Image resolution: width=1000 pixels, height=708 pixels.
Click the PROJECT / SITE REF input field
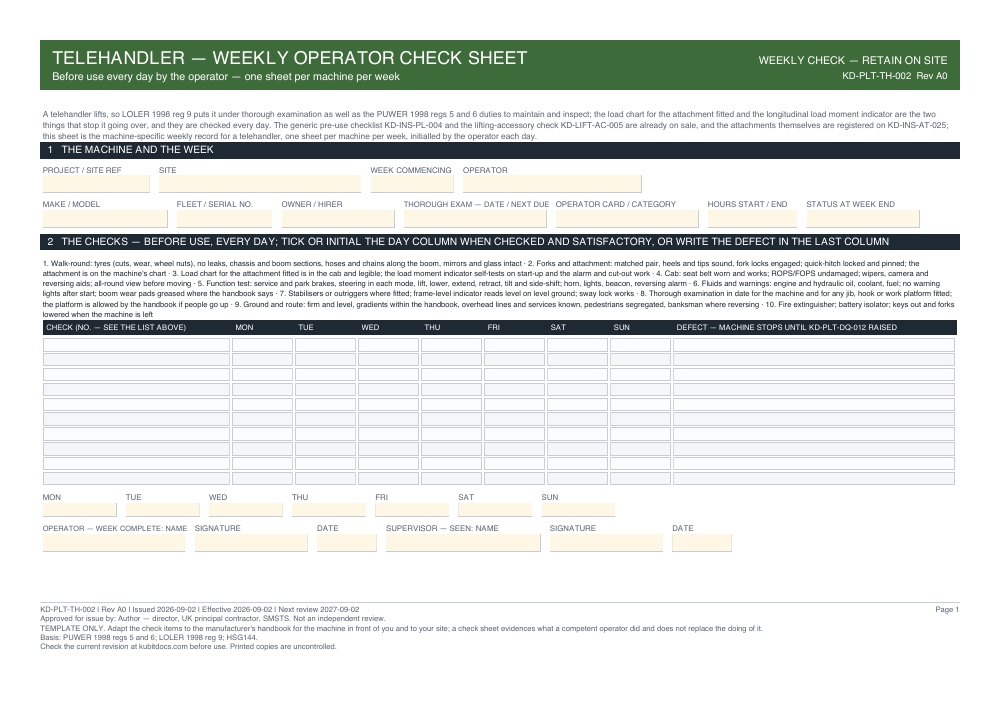point(96,184)
